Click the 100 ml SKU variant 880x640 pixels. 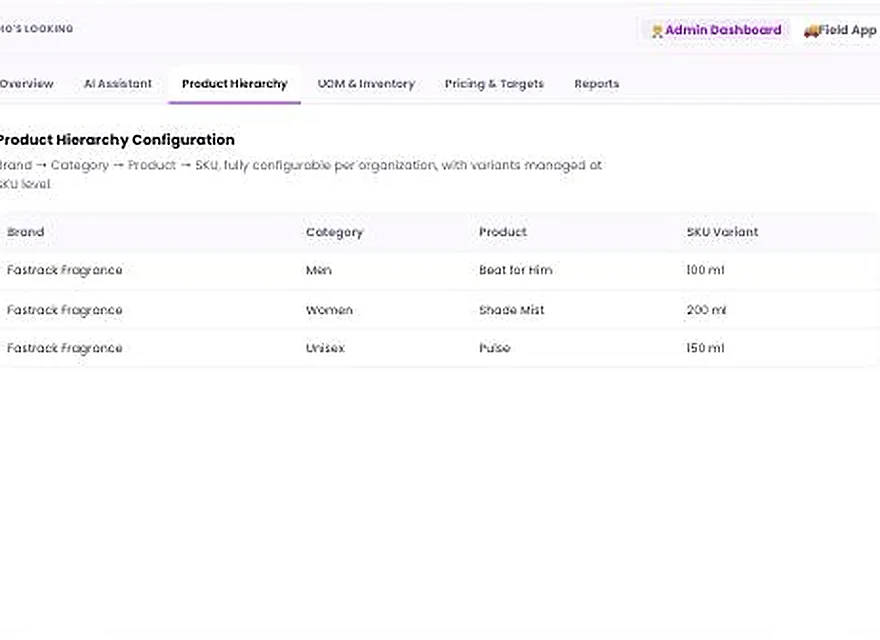point(705,270)
